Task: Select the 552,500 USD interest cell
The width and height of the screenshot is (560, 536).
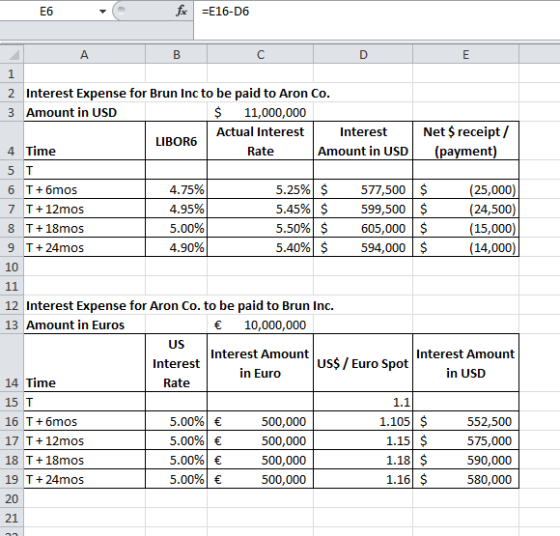Action: tap(466, 421)
